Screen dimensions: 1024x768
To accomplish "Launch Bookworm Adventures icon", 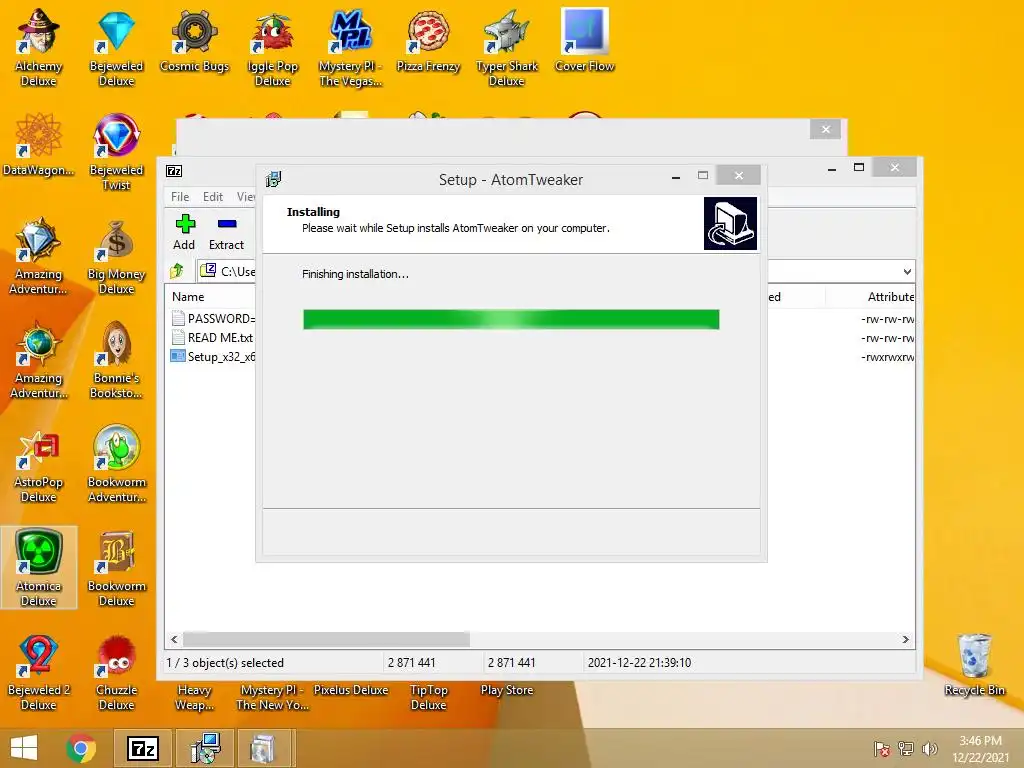I will (116, 463).
